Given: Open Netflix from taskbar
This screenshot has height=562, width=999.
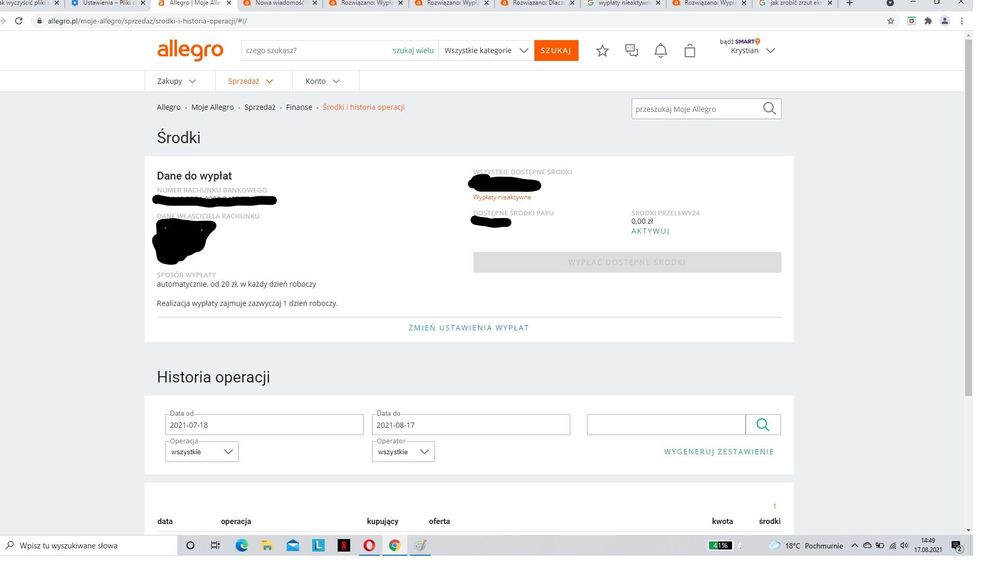Looking at the screenshot, I should [x=343, y=545].
